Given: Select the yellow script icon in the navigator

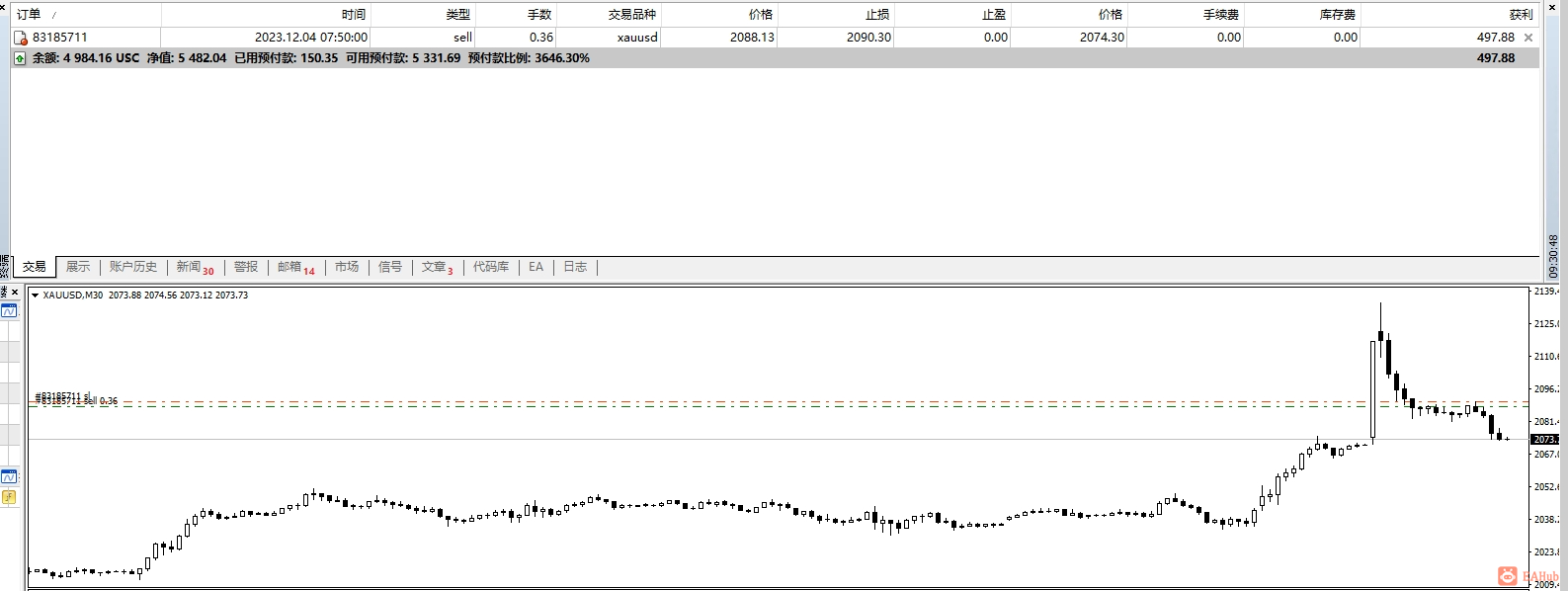Looking at the screenshot, I should [x=9, y=497].
